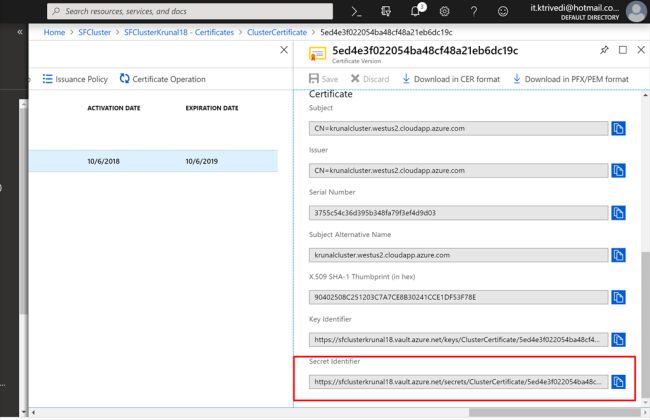The image size is (650, 420).
Task: Open the Directory and subscription filter icon
Action: pyautogui.click(x=386, y=11)
